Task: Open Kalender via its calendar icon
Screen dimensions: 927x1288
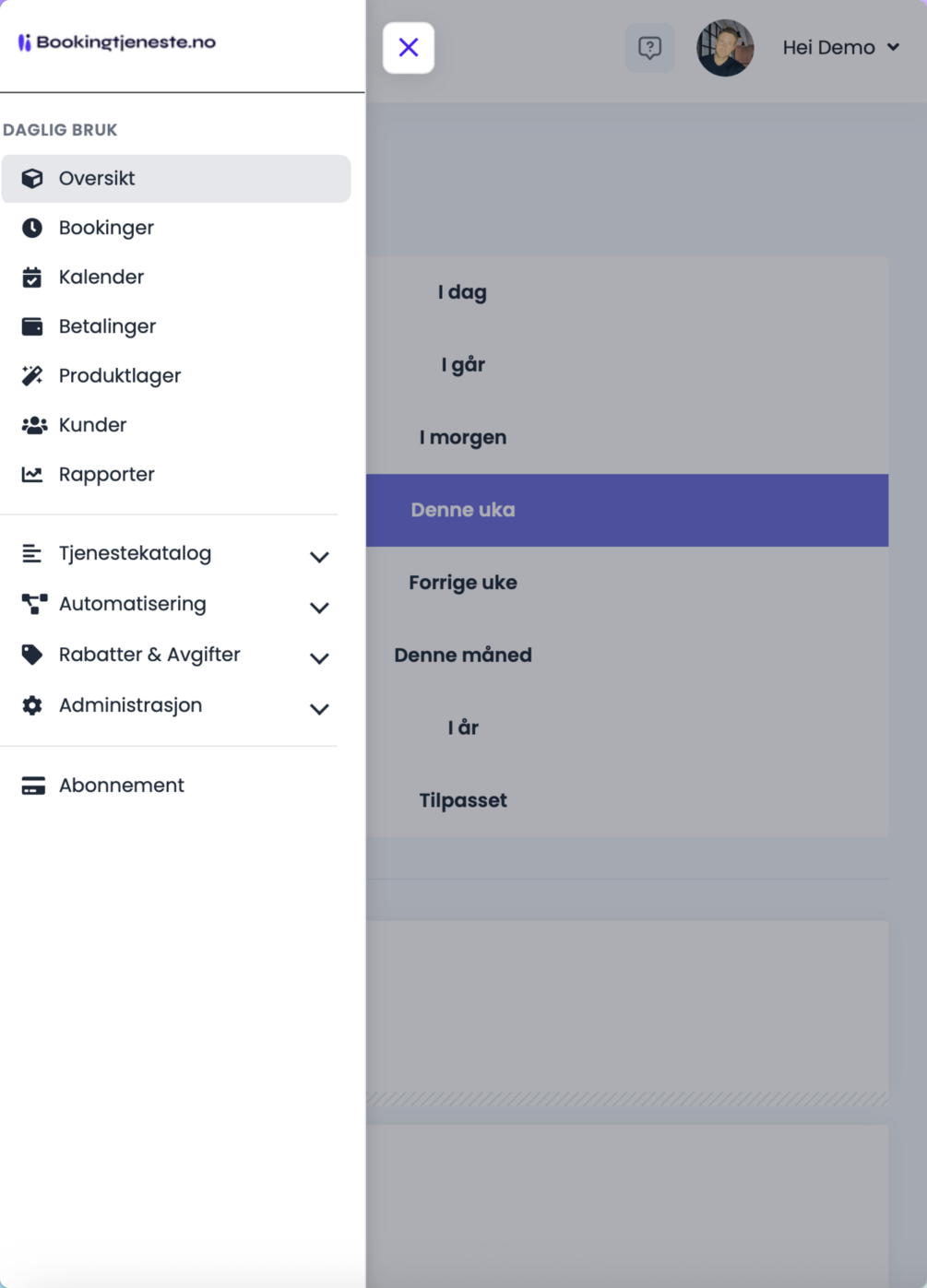Action: [32, 278]
